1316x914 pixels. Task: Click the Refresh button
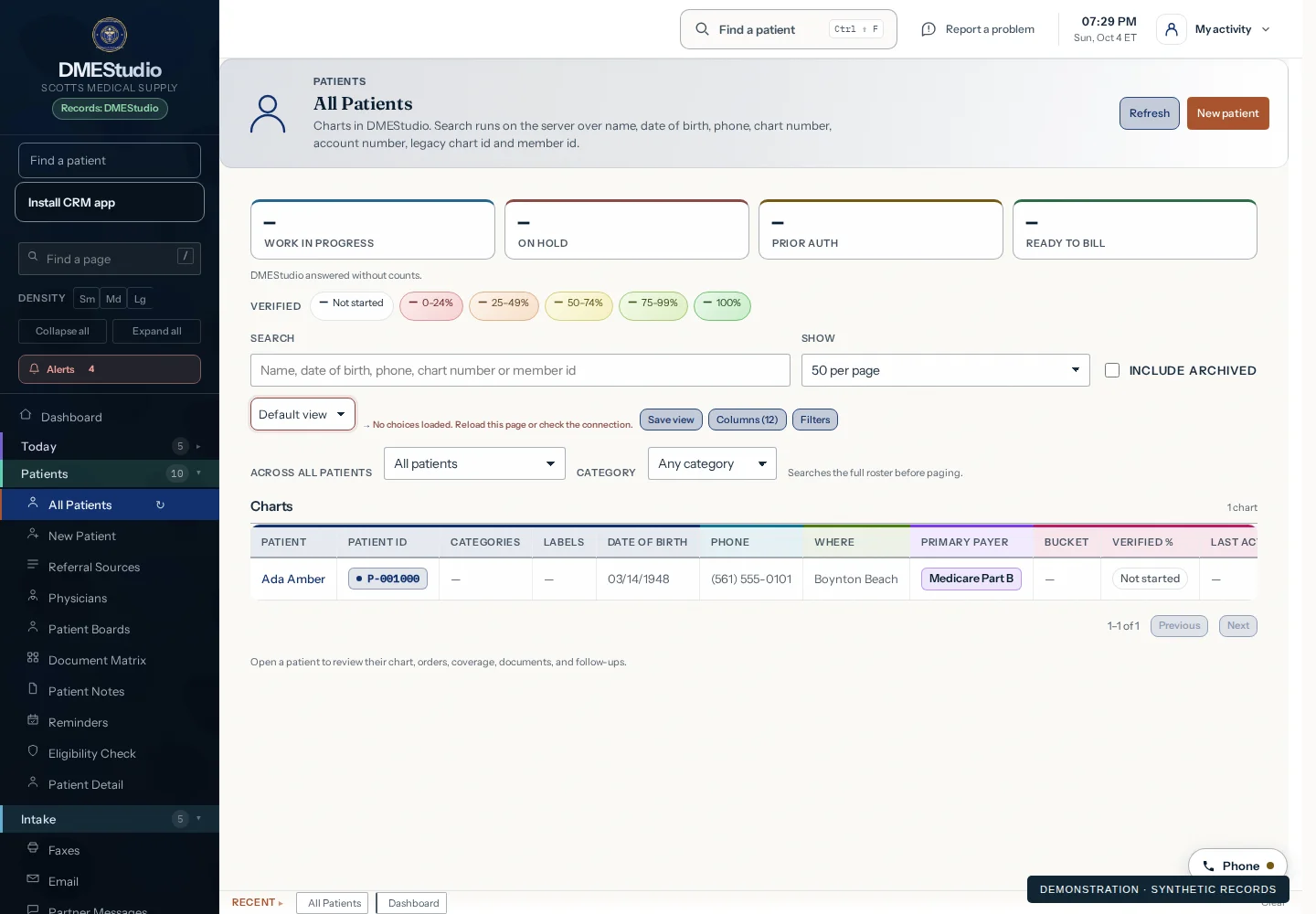[x=1150, y=113]
